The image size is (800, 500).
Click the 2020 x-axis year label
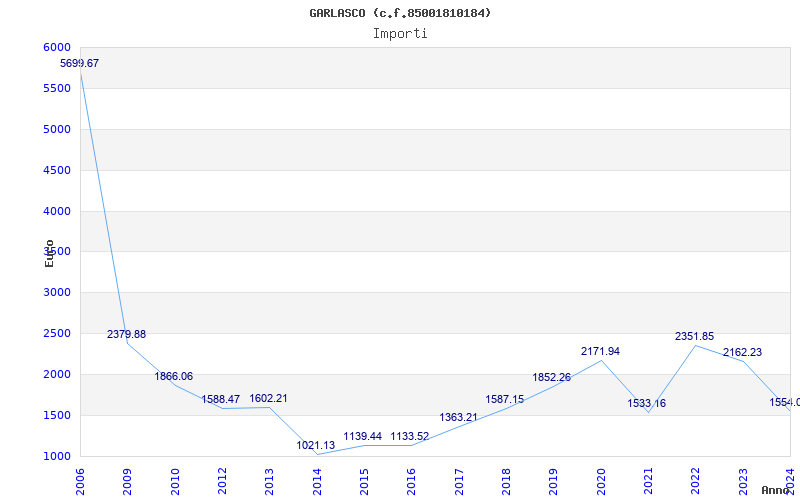pos(601,482)
